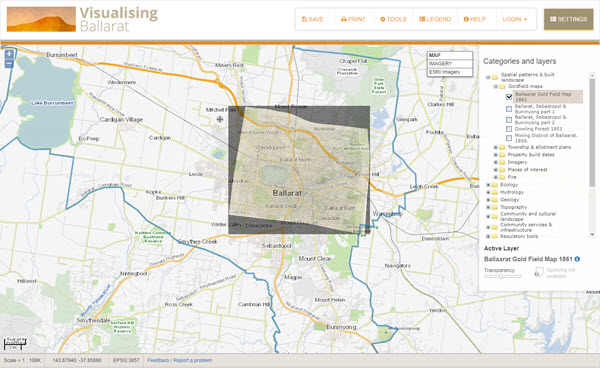Click the SETTINGS button

tap(569, 19)
